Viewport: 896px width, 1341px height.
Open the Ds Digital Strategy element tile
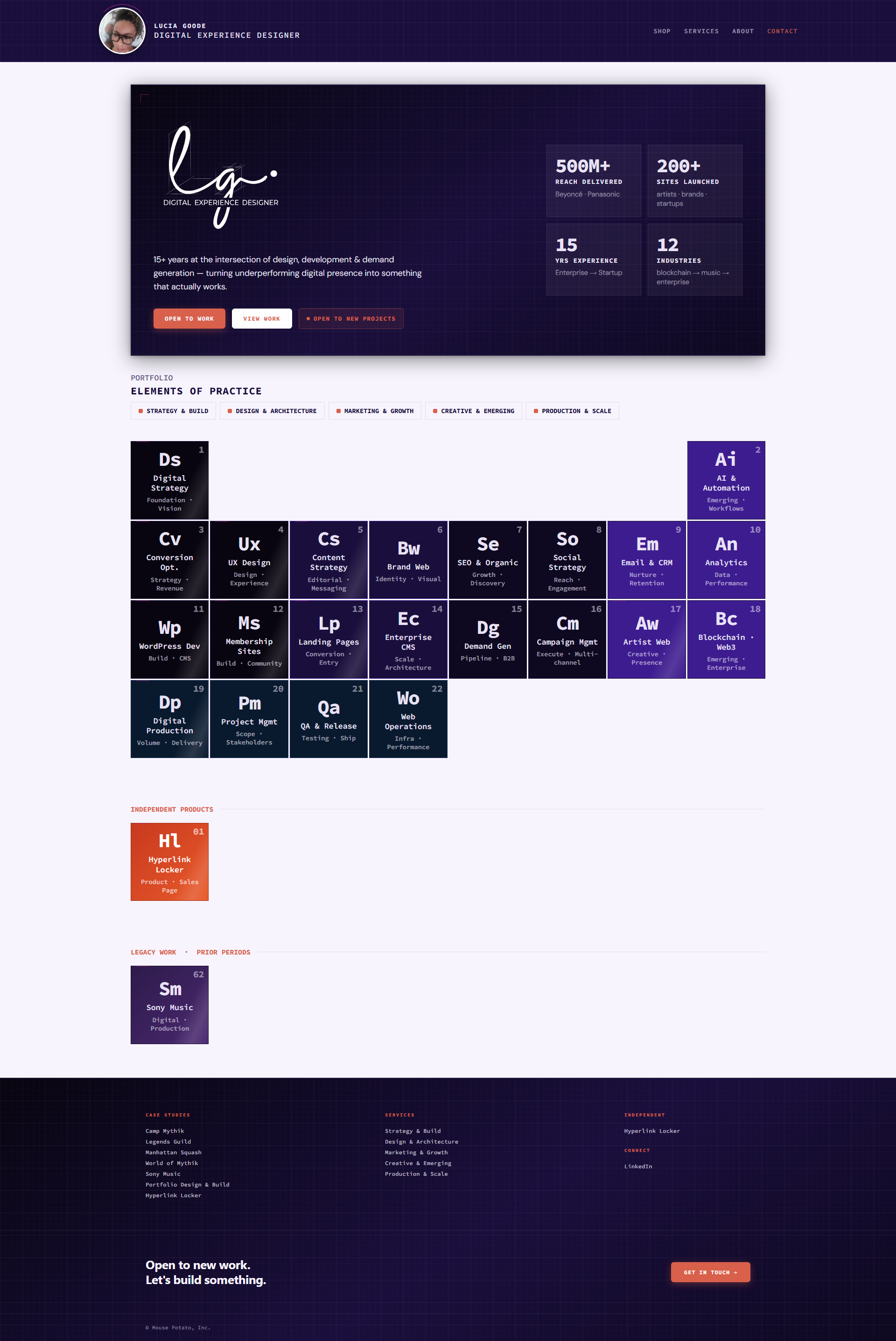[x=170, y=480]
